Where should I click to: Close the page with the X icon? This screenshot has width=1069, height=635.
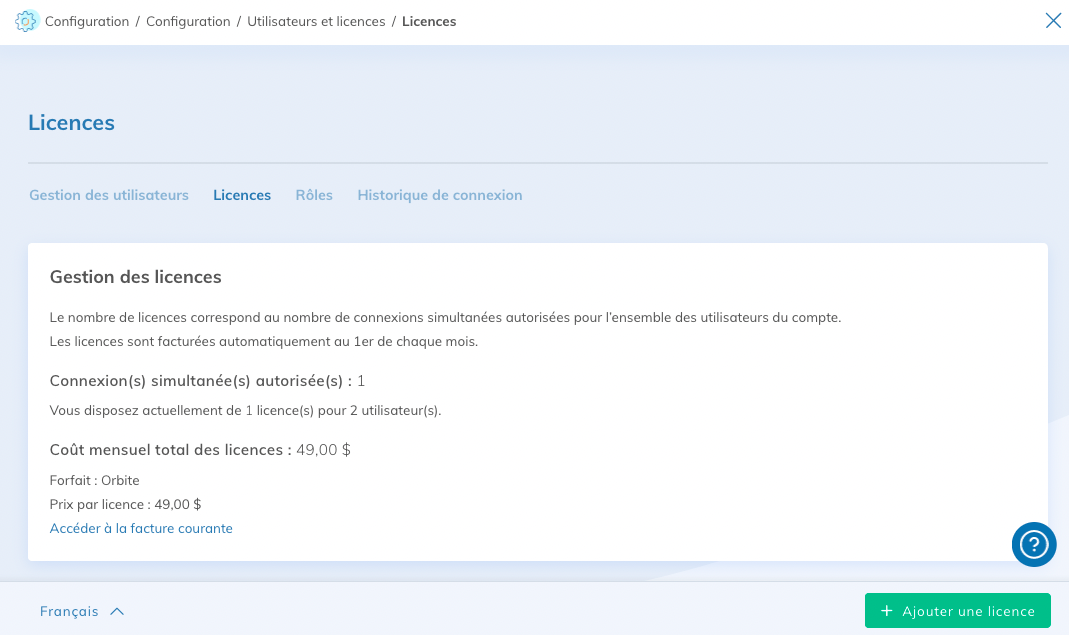coord(1053,20)
